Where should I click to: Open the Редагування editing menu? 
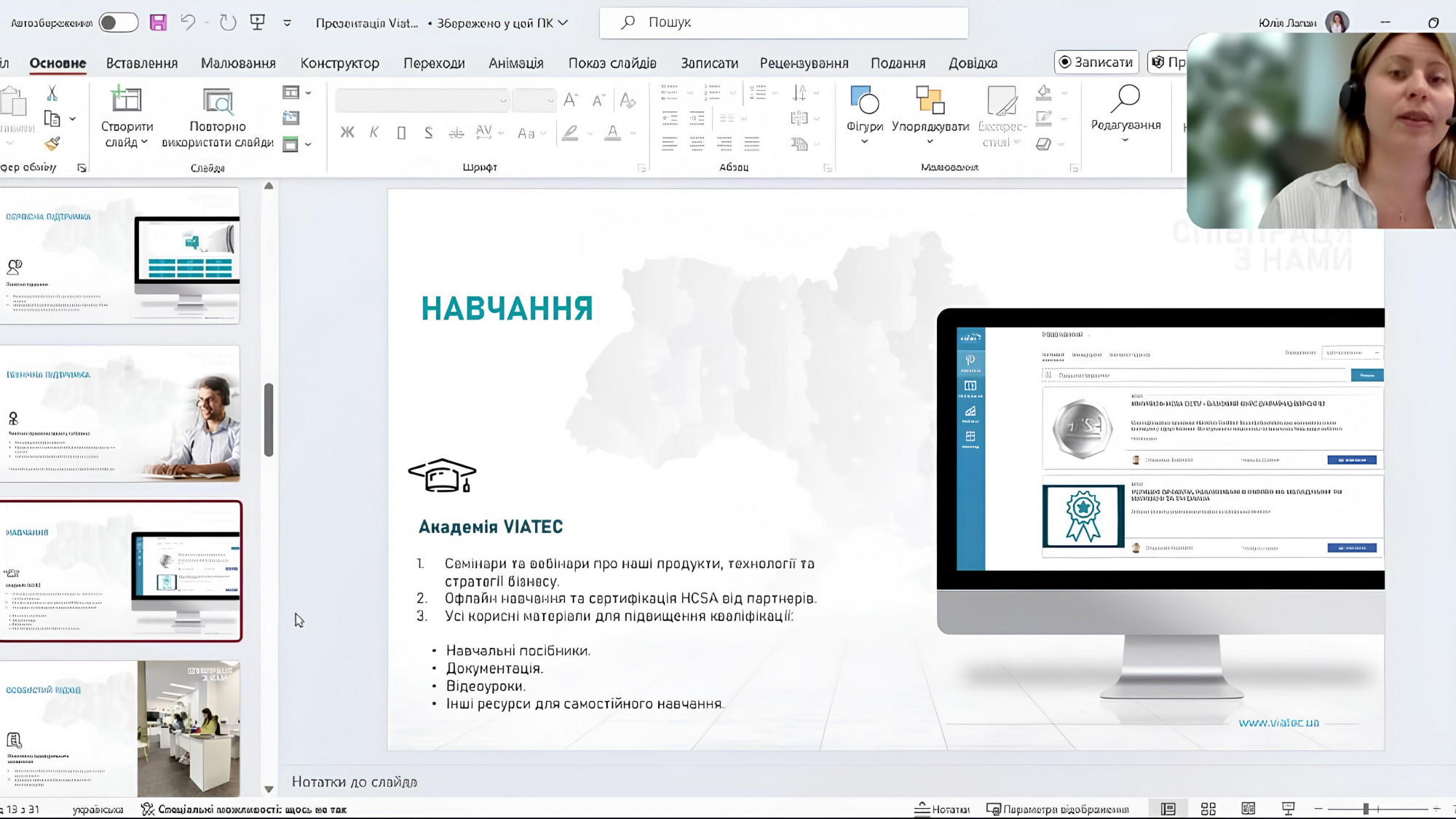tap(1125, 113)
